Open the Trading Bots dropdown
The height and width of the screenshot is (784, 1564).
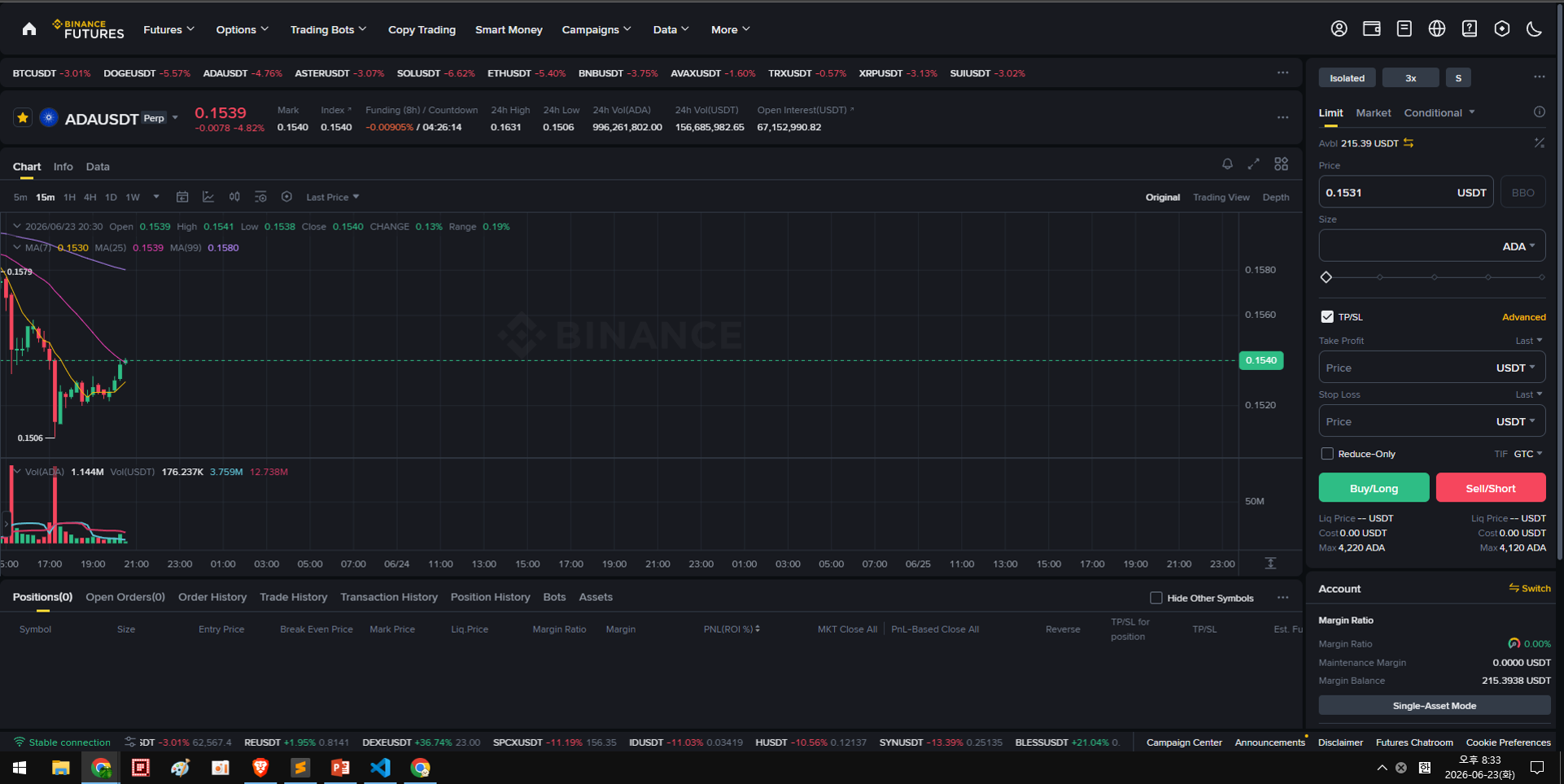coord(328,29)
